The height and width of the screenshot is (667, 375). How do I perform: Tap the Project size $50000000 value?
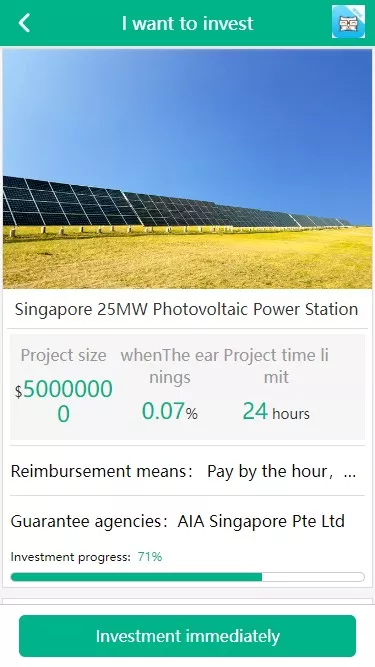pyautogui.click(x=64, y=401)
